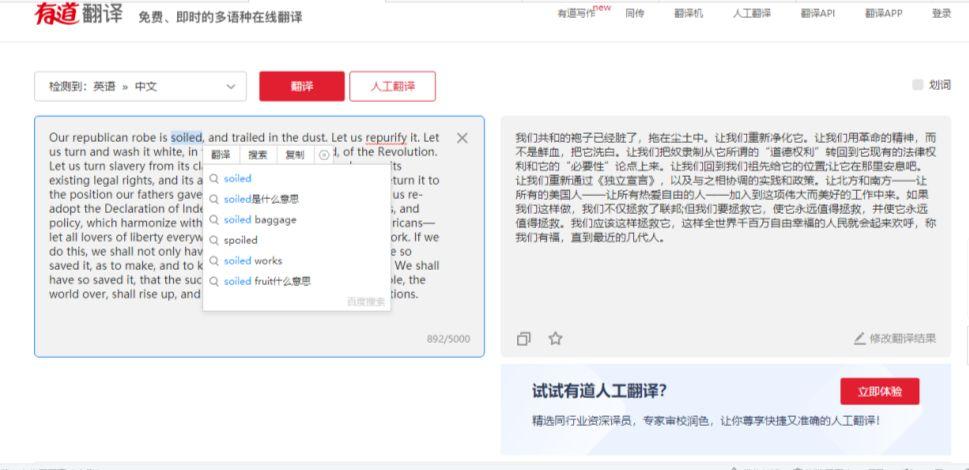Copy the translation result icon

tap(523, 338)
